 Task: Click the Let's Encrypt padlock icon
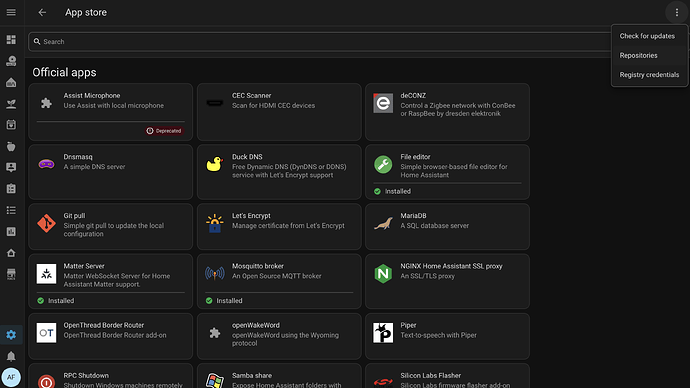pyautogui.click(x=215, y=223)
